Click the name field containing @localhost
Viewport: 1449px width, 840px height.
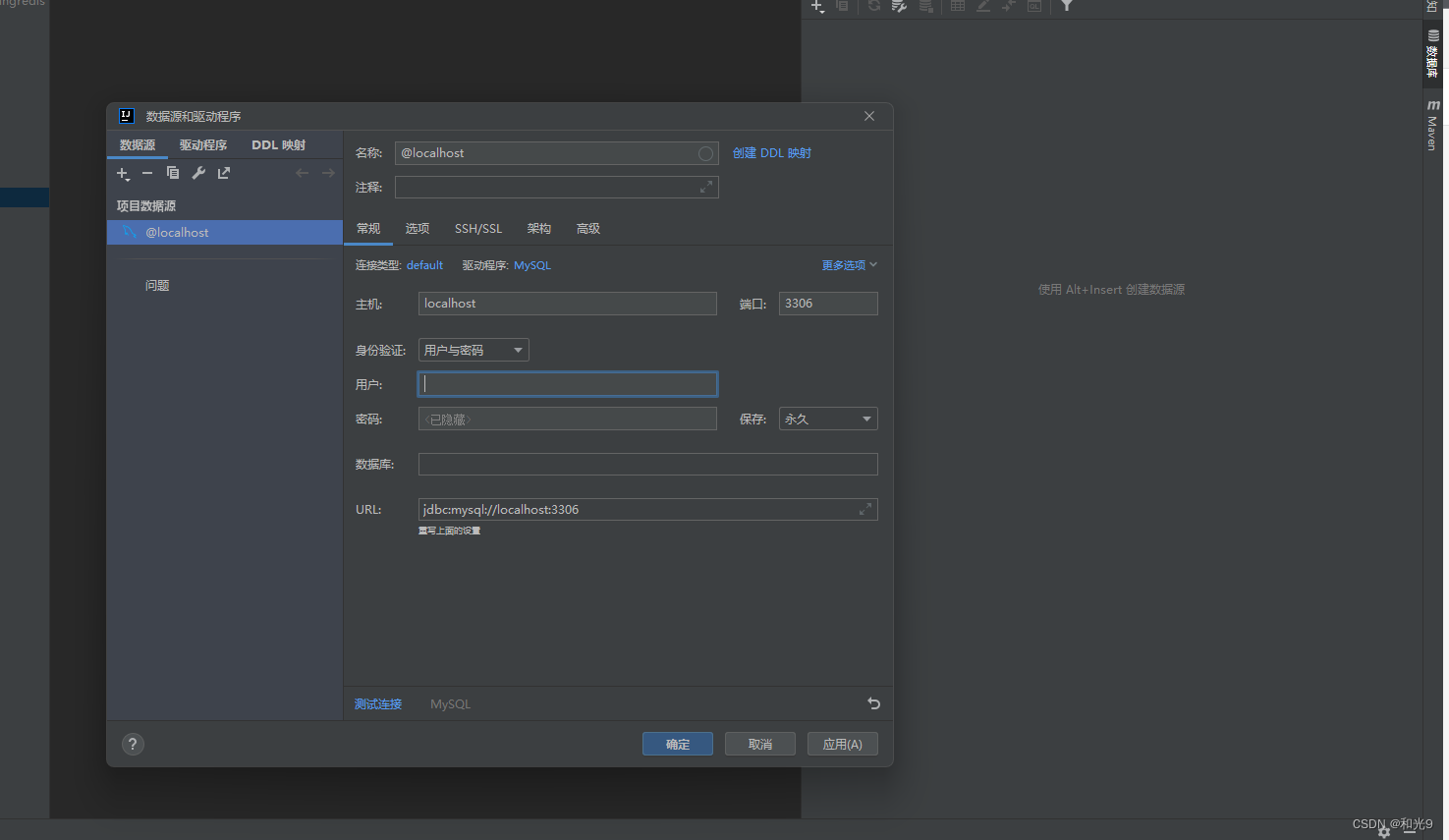557,153
